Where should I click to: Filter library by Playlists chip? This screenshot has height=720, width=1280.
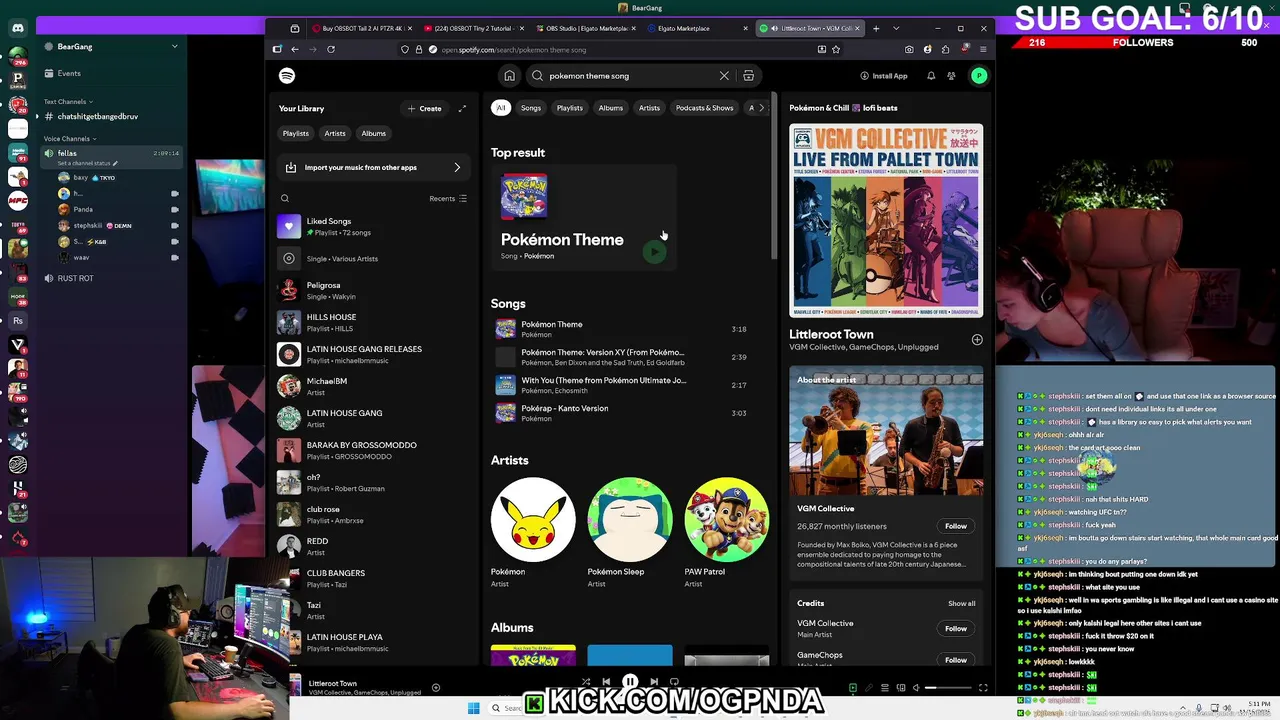[x=296, y=133]
